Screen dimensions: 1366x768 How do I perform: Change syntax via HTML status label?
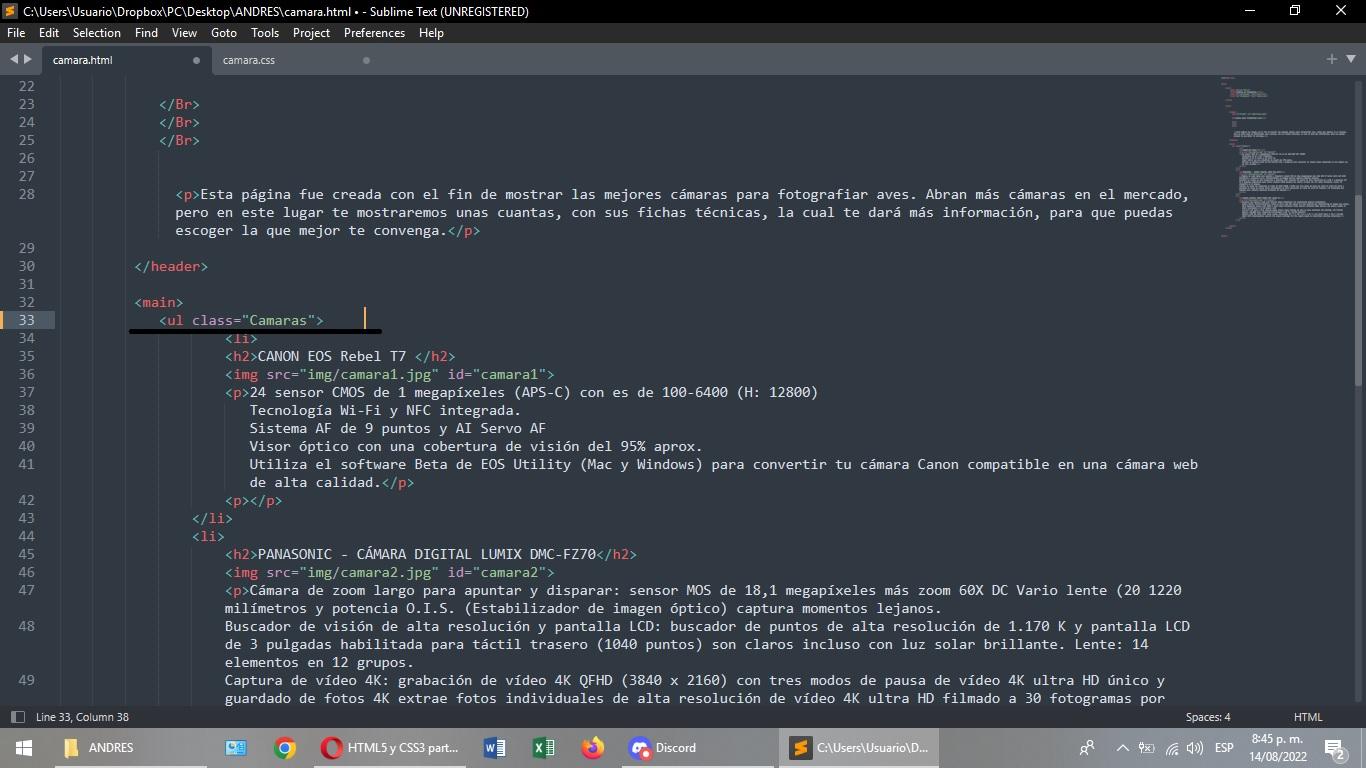[1308, 717]
